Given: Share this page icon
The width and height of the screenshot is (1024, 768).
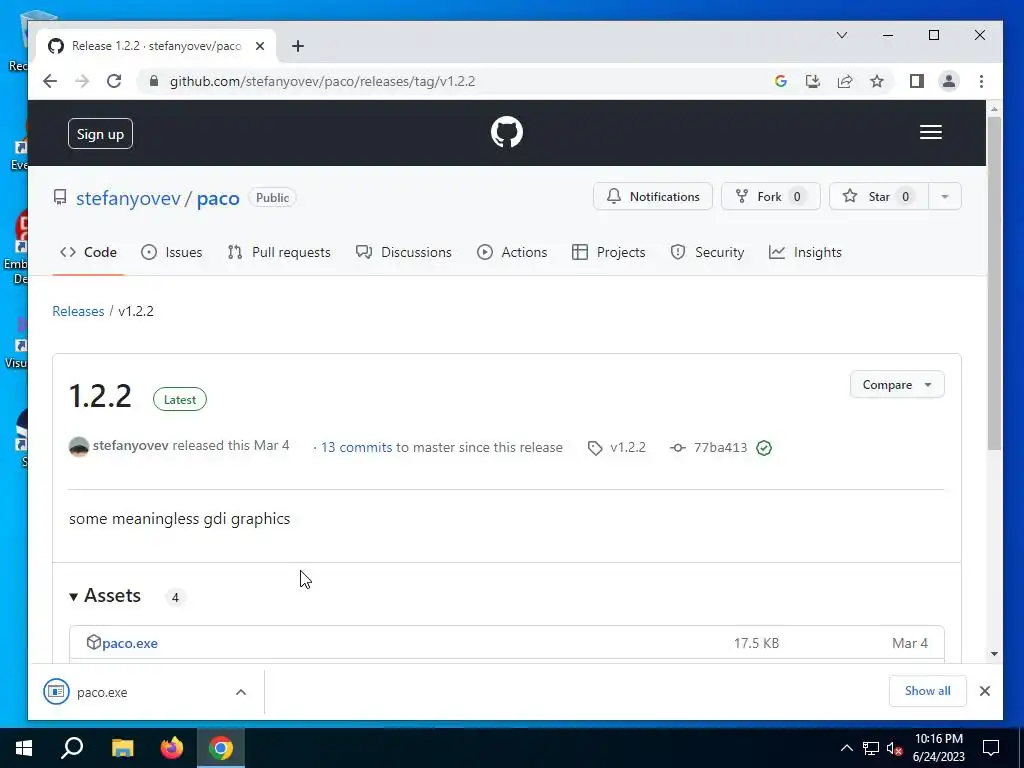Looking at the screenshot, I should 845,81.
